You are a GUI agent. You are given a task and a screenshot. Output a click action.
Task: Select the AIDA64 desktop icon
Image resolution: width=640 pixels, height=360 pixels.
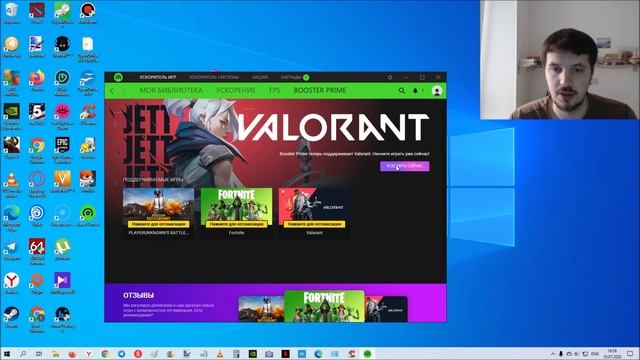point(37,251)
